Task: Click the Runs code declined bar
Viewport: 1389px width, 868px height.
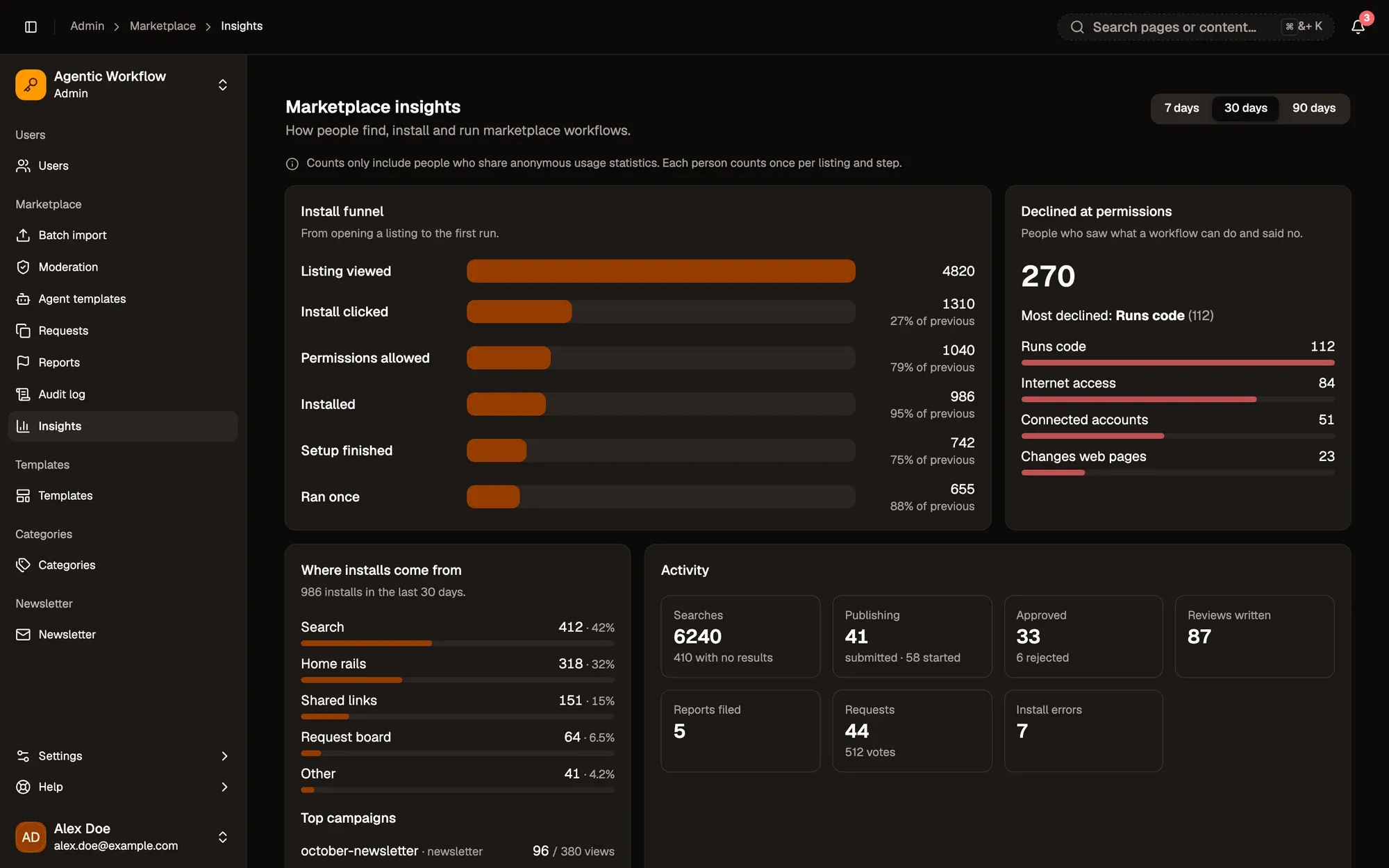Action: 1177,362
